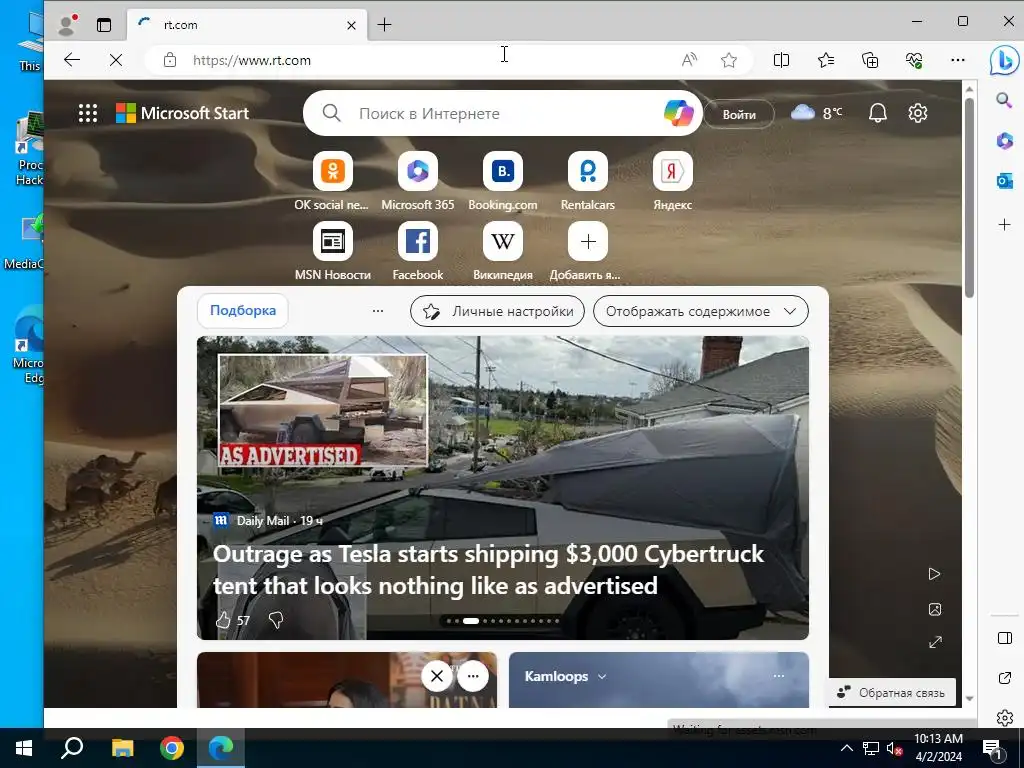Open feed more options ellipsis

[377, 311]
